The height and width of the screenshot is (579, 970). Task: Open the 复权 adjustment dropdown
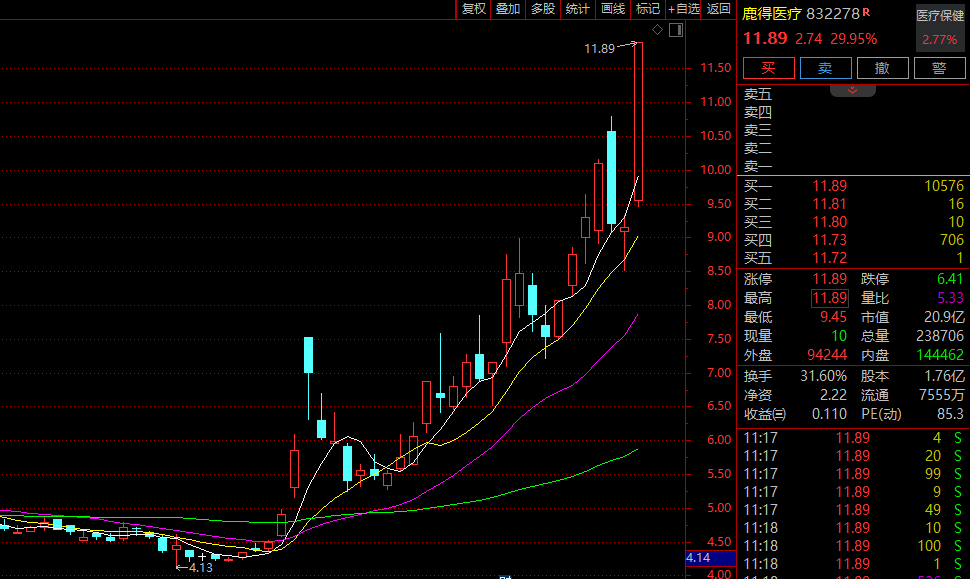pos(473,9)
